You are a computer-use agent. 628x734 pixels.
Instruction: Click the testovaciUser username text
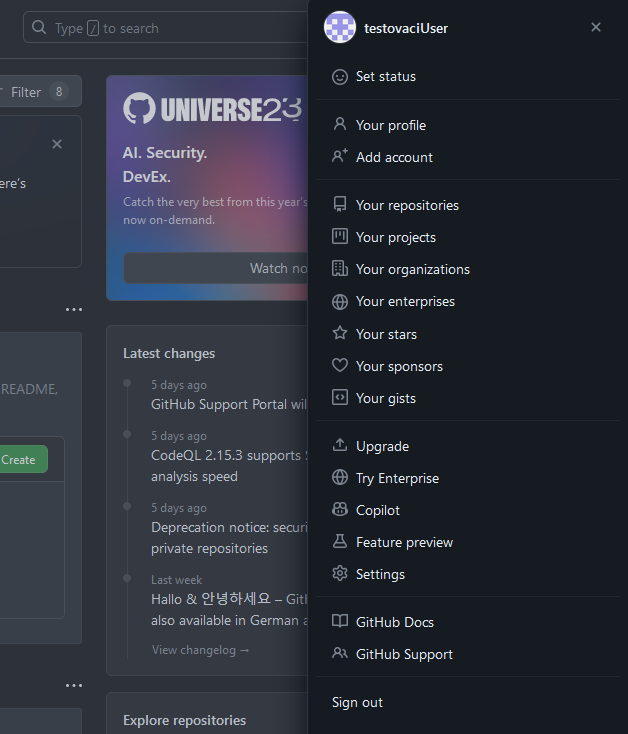tap(406, 28)
